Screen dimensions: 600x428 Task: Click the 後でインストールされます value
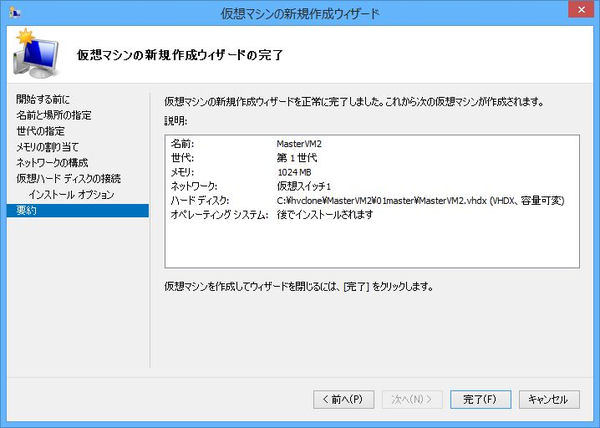324,215
